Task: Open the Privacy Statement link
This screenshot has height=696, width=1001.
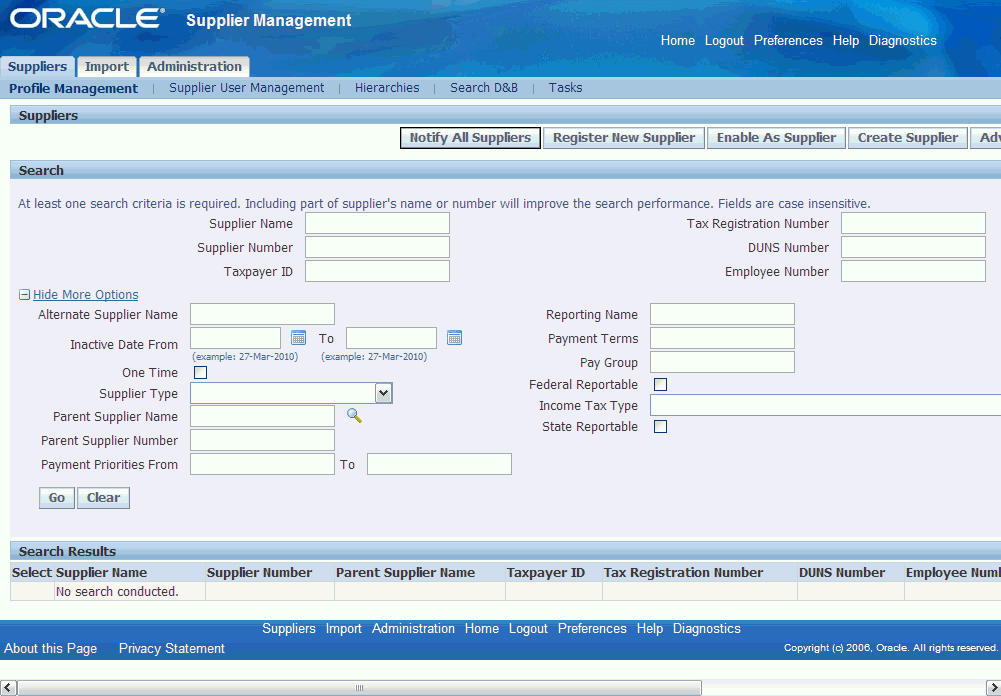Action: coord(172,648)
